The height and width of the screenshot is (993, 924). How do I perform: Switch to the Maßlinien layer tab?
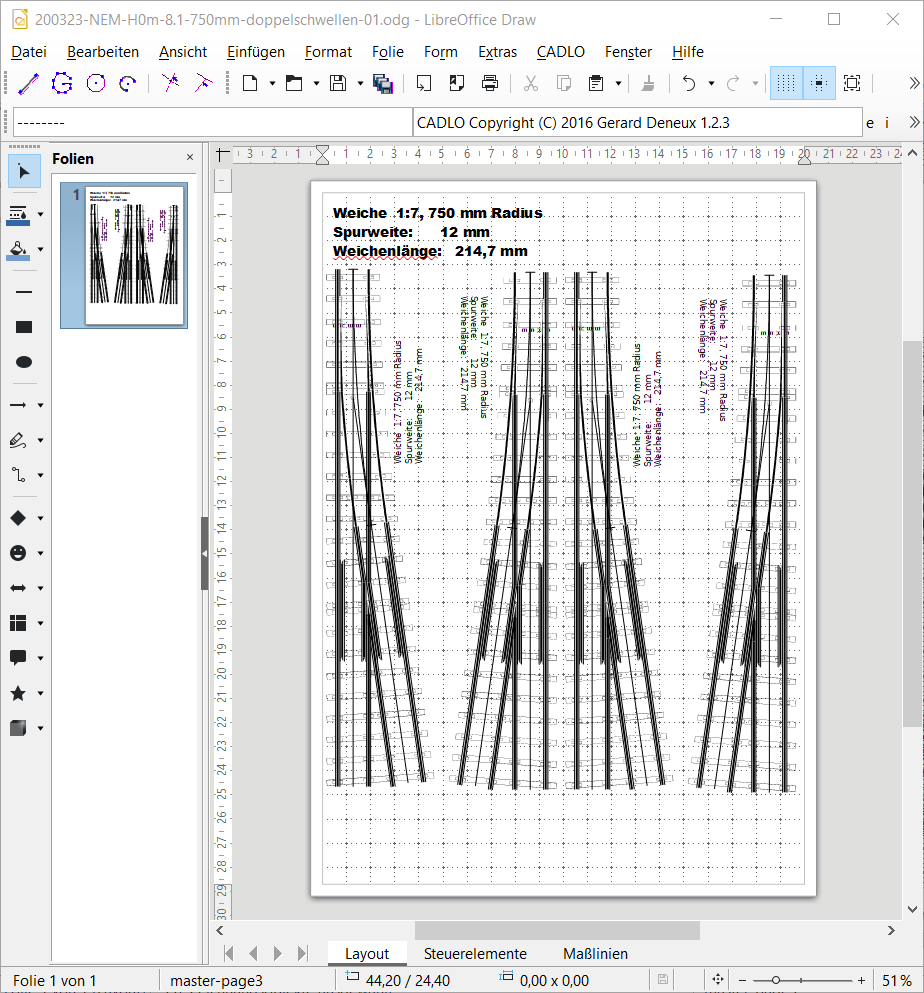tap(595, 954)
